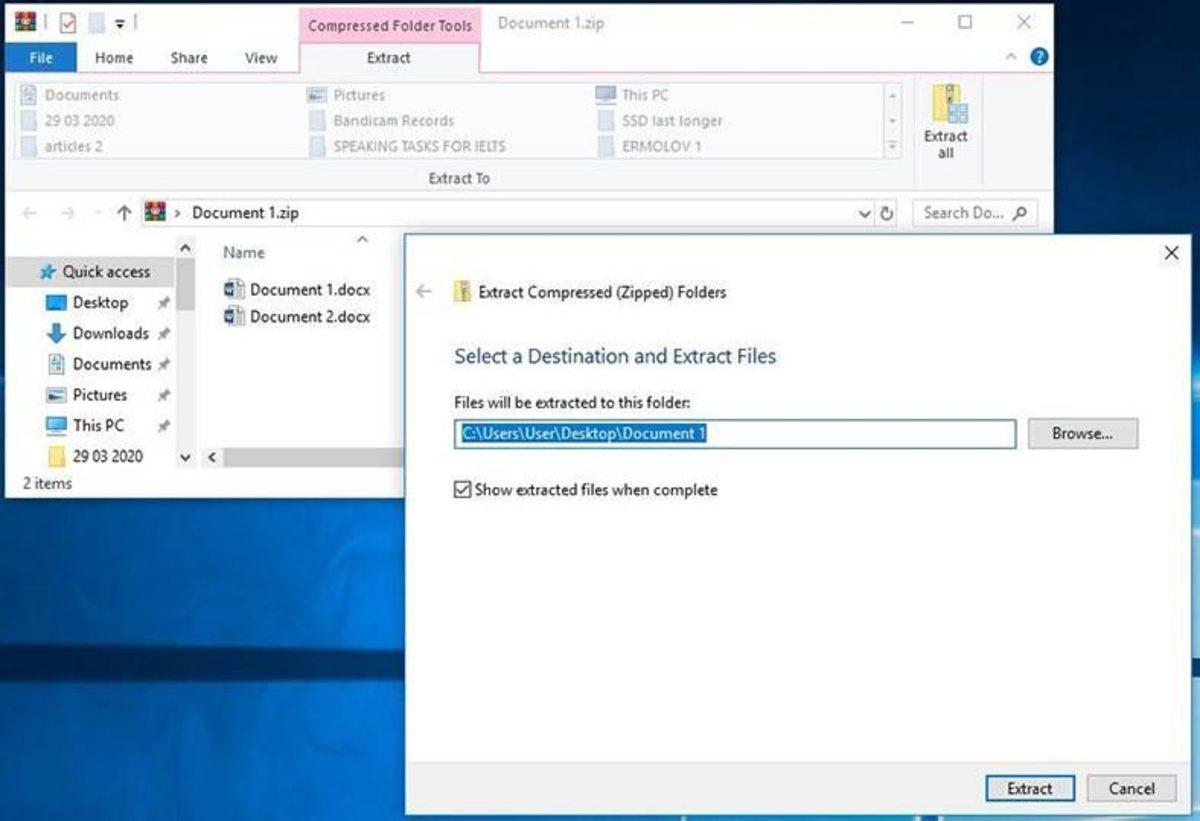Click the Document 2.docx Word file icon
Image resolution: width=1200 pixels, height=821 pixels.
pos(235,316)
